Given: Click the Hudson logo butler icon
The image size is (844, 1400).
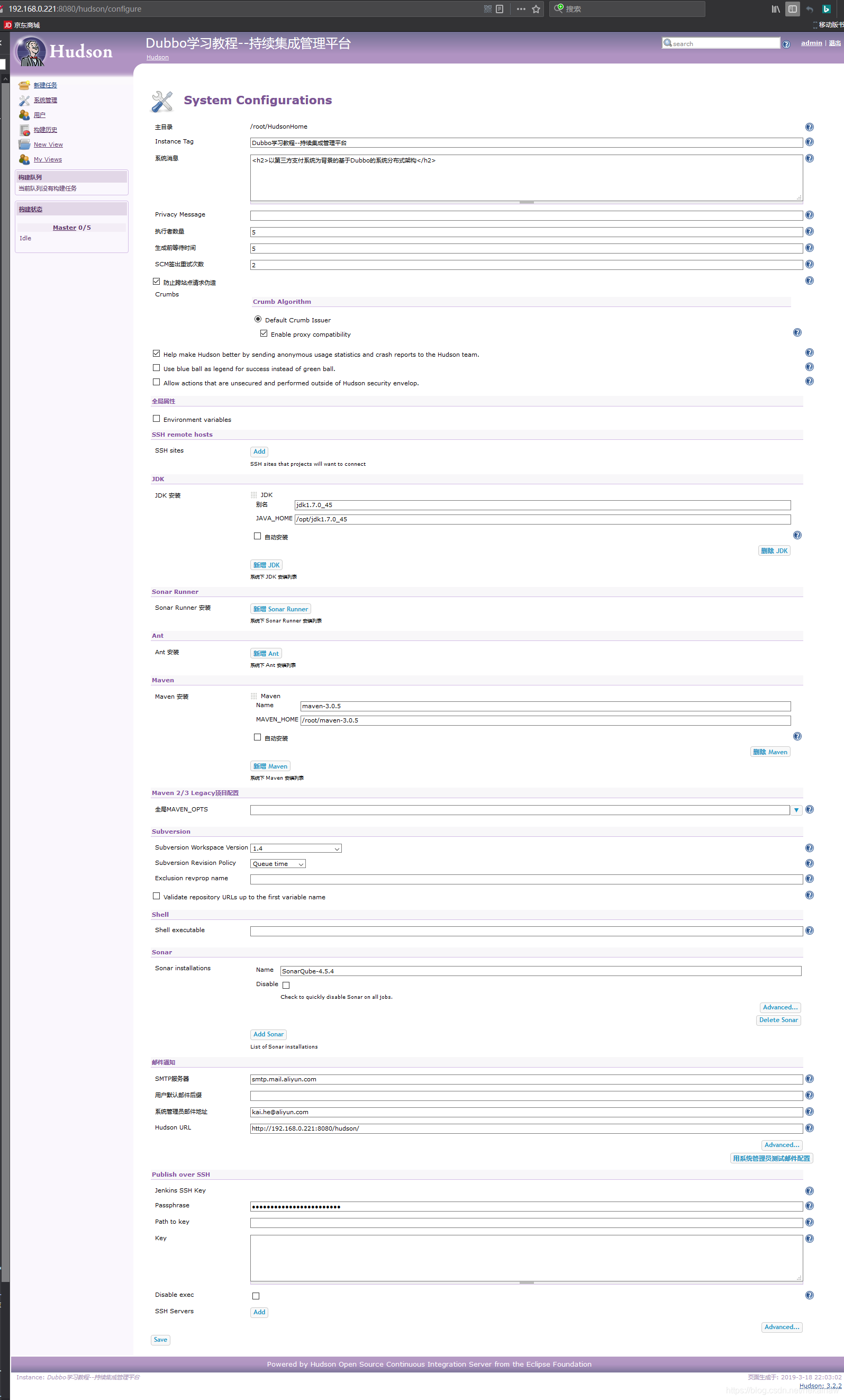Looking at the screenshot, I should click(x=31, y=52).
